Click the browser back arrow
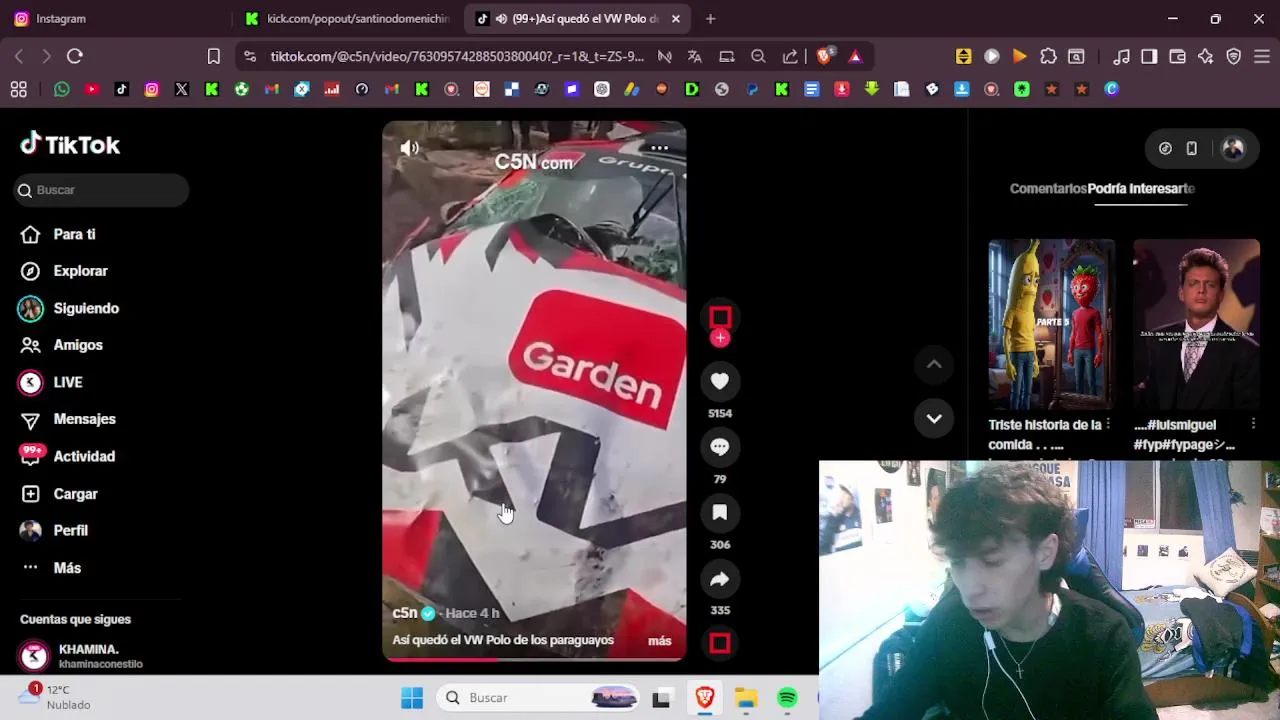 pyautogui.click(x=19, y=57)
